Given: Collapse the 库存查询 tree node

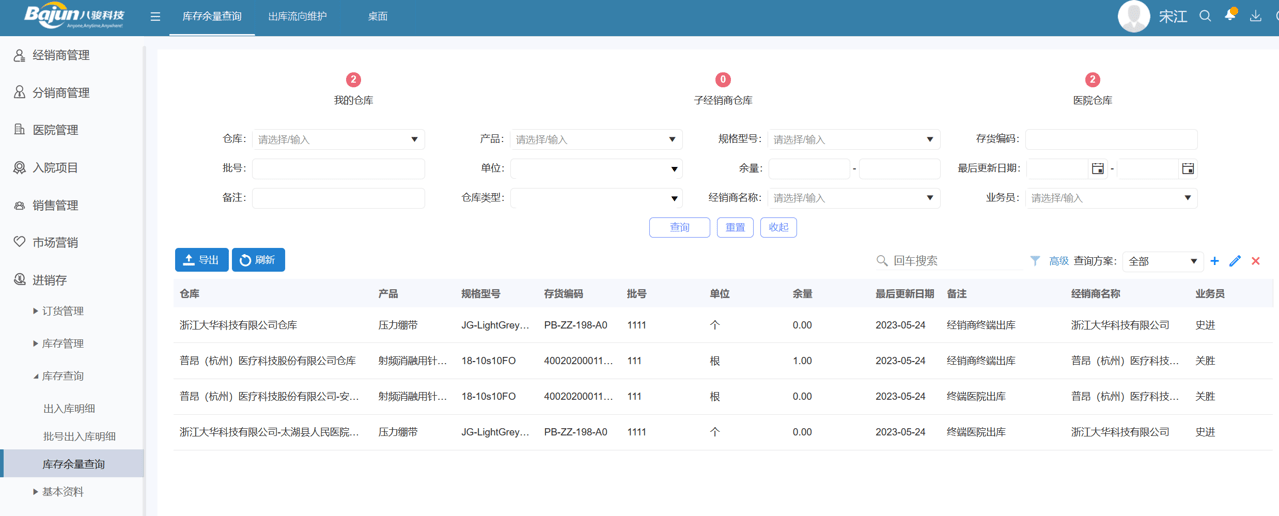Looking at the screenshot, I should 36,376.
